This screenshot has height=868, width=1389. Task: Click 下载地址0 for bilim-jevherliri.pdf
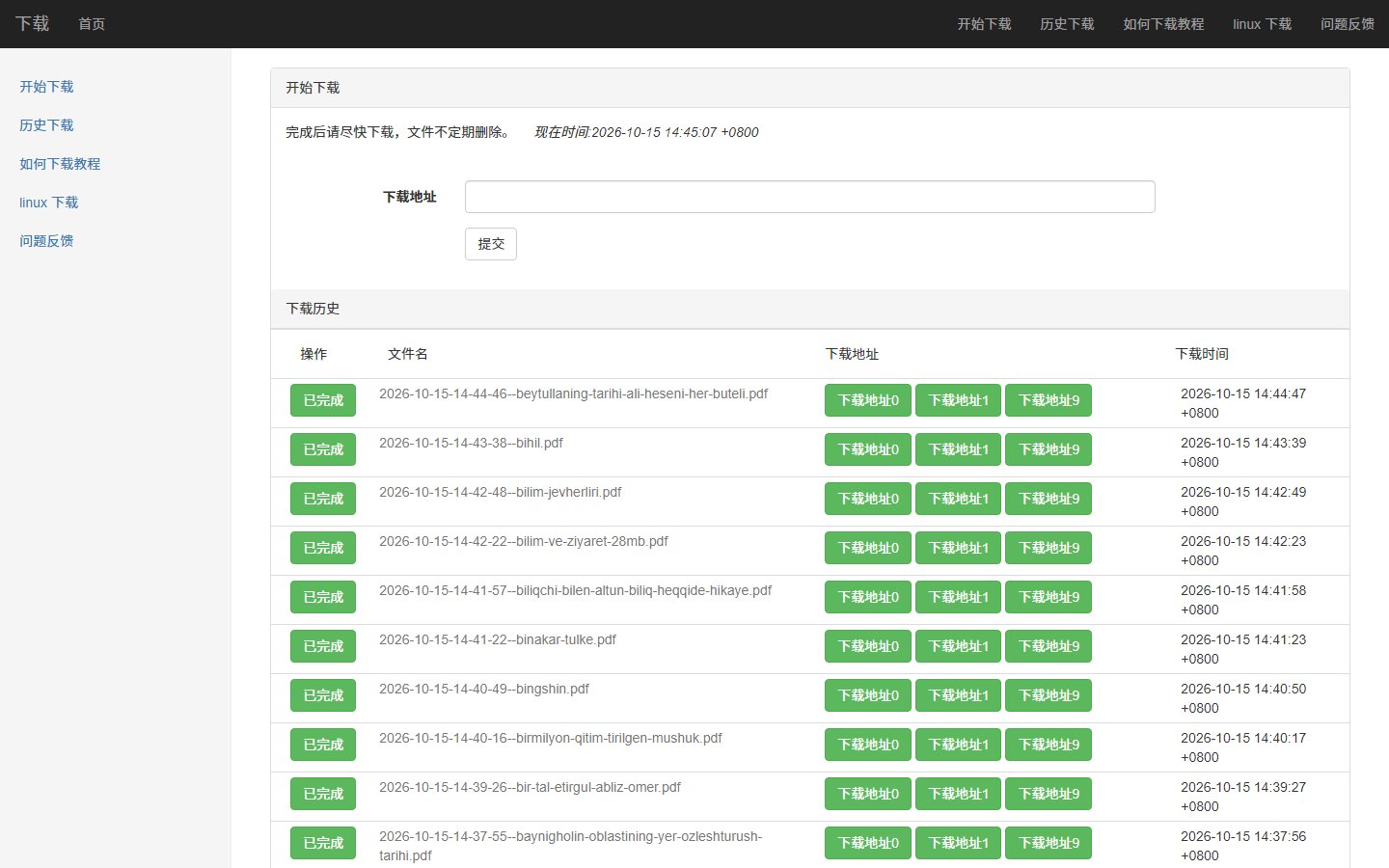[868, 499]
